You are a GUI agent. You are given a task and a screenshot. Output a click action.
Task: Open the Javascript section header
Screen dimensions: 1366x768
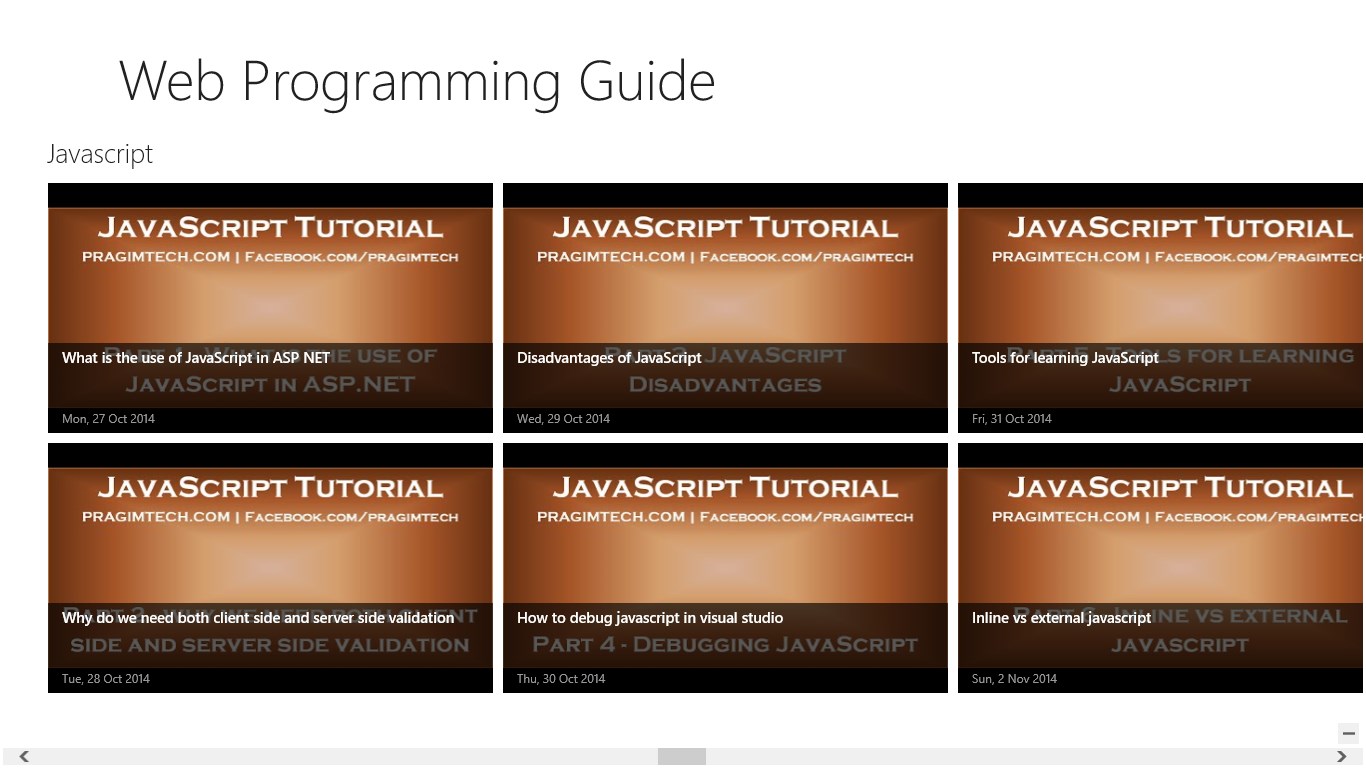(100, 154)
